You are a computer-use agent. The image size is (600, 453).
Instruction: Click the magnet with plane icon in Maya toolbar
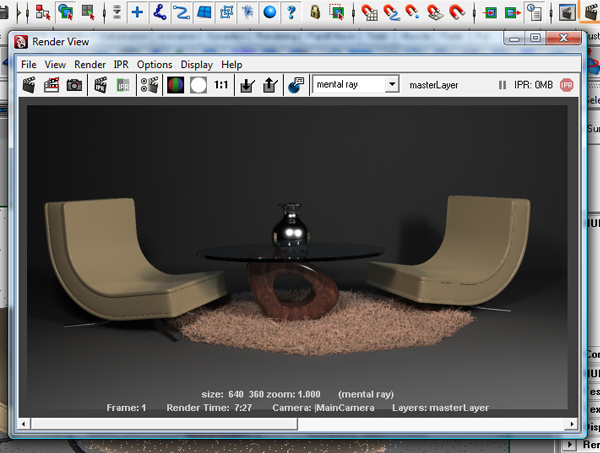pyautogui.click(x=435, y=12)
